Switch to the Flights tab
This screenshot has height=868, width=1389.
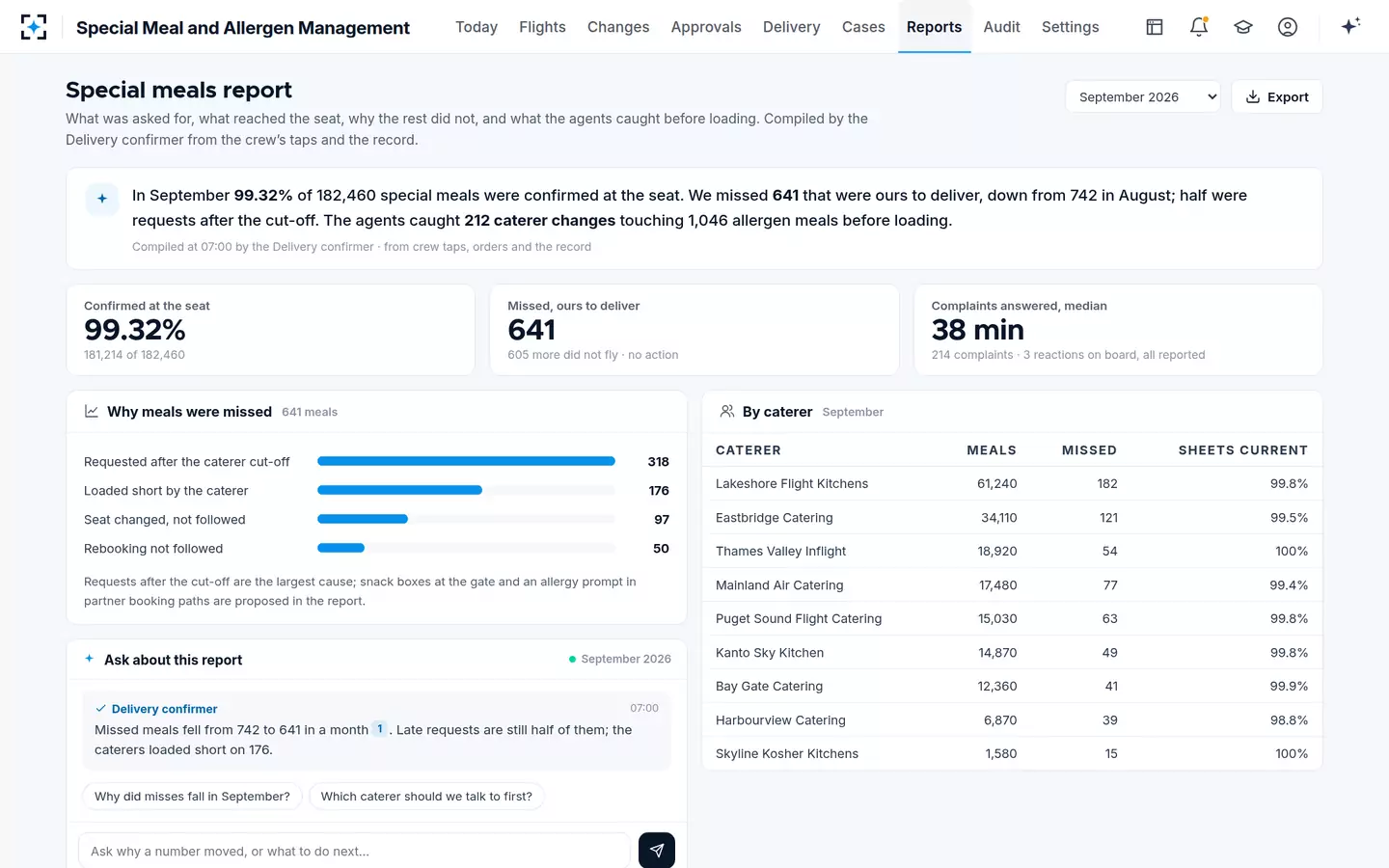point(542,27)
